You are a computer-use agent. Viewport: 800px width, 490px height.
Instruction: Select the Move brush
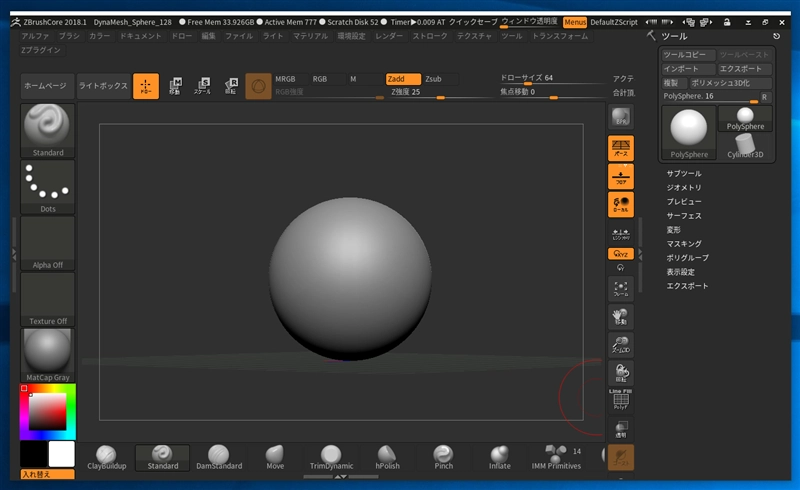coord(275,457)
